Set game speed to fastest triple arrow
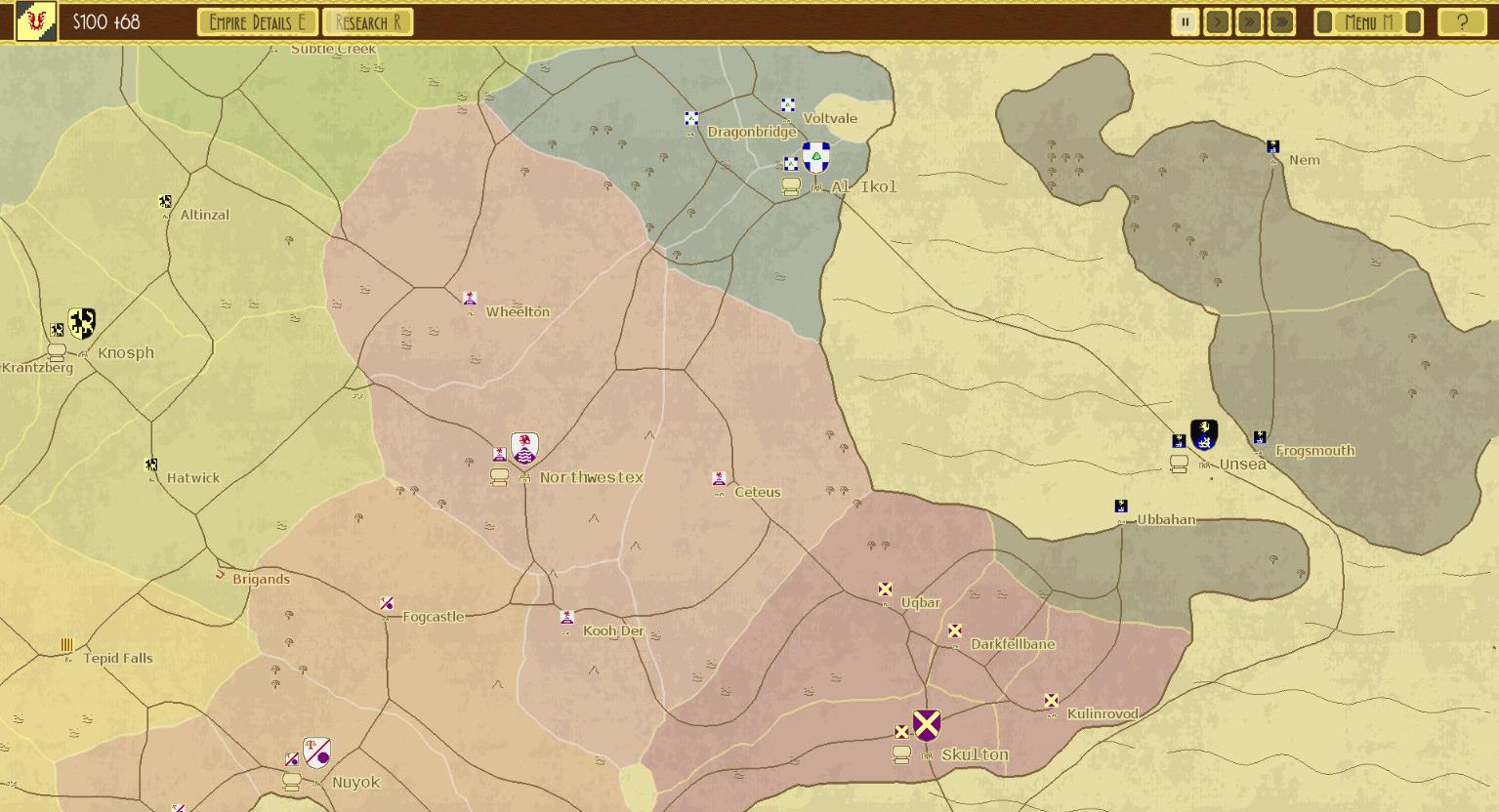This screenshot has width=1499, height=812. click(x=1282, y=22)
